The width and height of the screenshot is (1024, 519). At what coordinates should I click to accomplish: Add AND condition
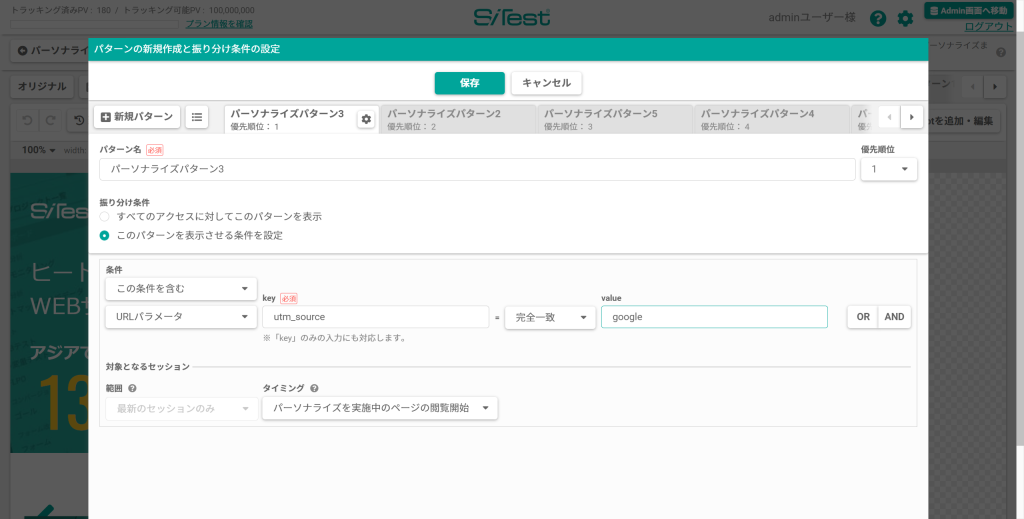pos(894,317)
